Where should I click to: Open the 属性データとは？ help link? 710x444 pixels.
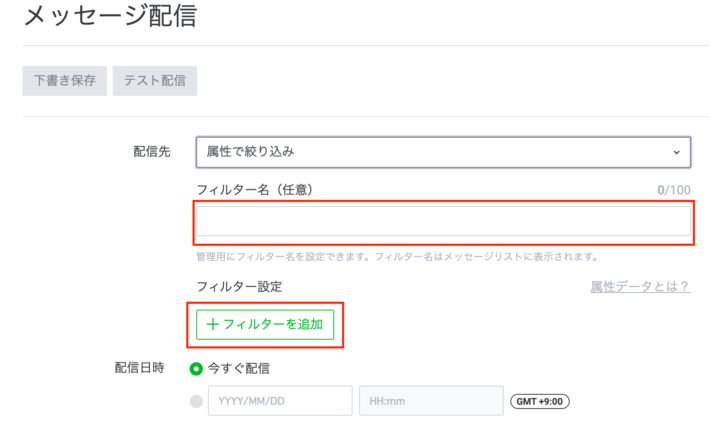(640, 286)
